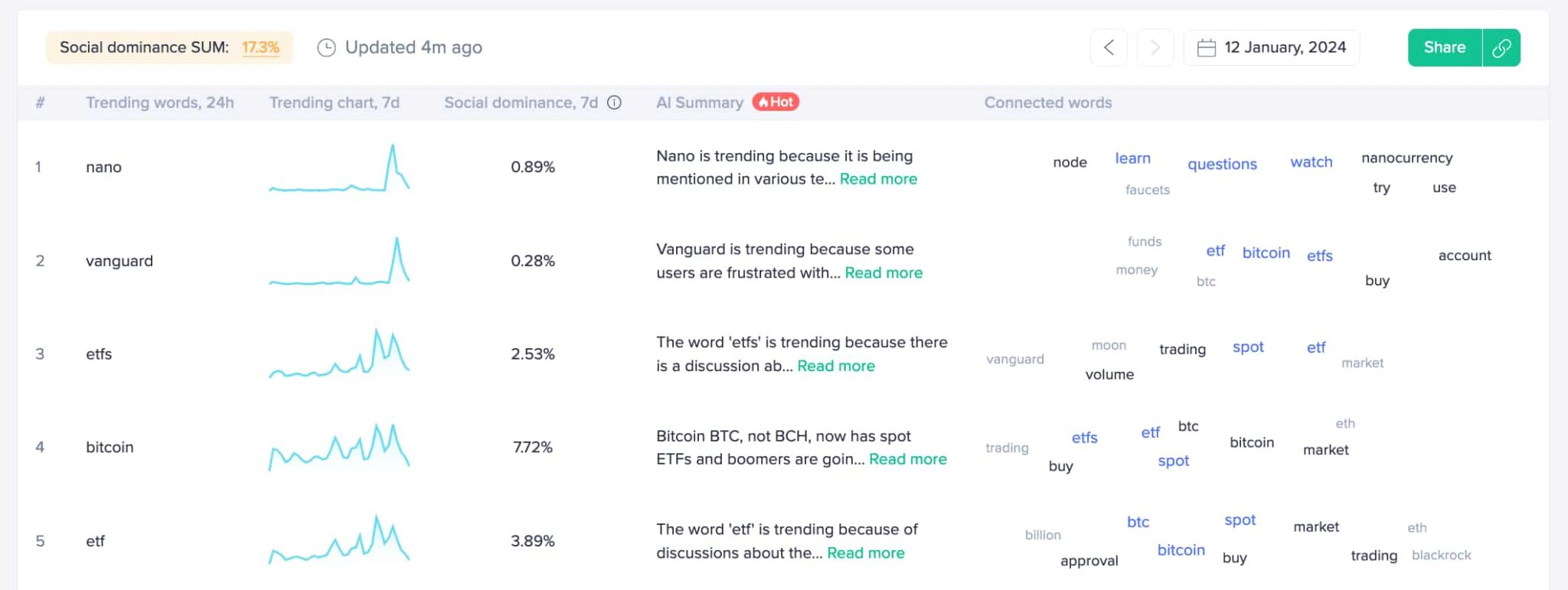Screen dimensions: 1568x590
Task: Go to the previous day with left arrow
Action: 1109,47
